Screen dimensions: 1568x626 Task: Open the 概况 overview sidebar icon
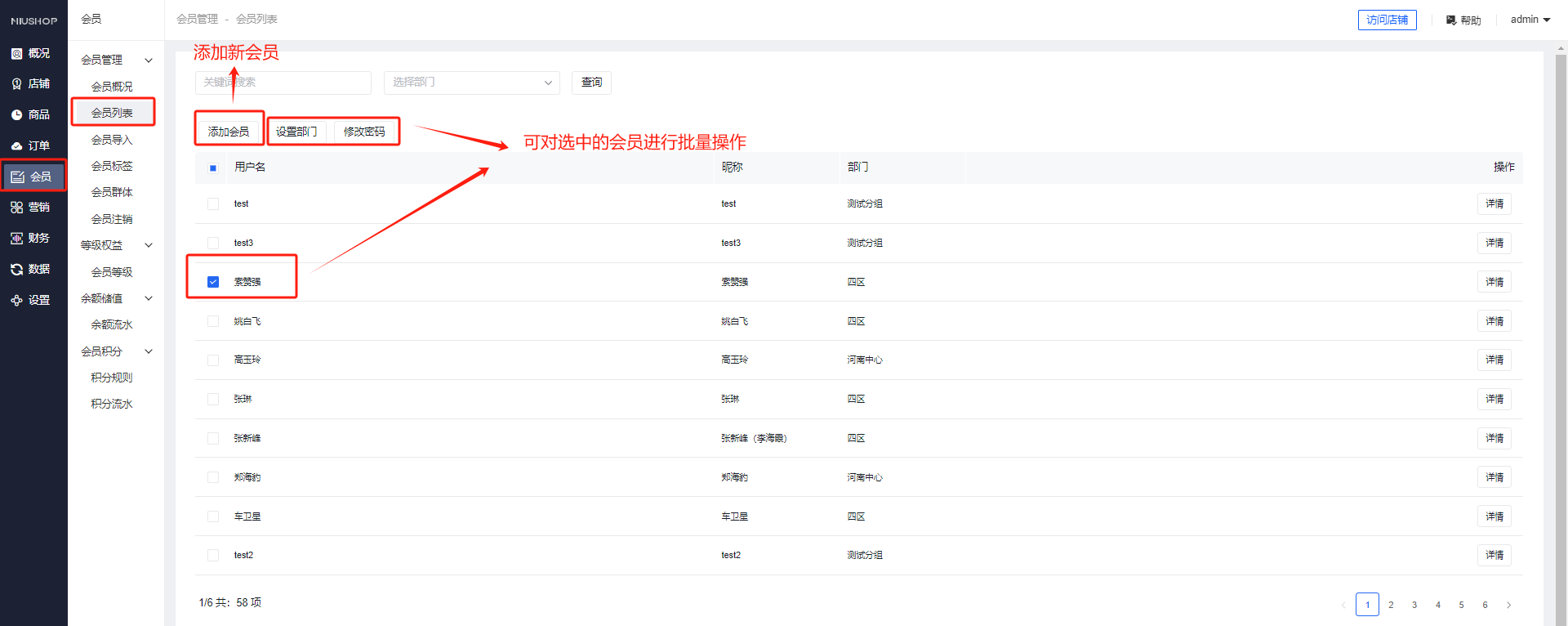tap(17, 54)
